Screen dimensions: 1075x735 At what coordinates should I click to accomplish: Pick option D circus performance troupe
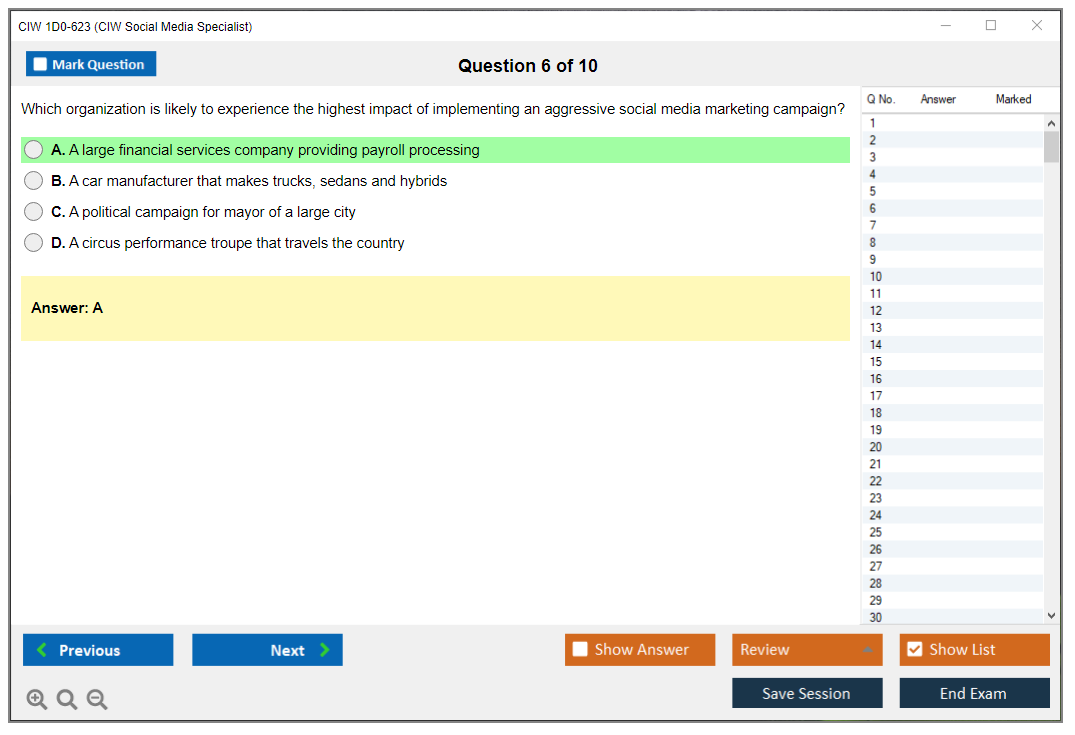point(34,243)
